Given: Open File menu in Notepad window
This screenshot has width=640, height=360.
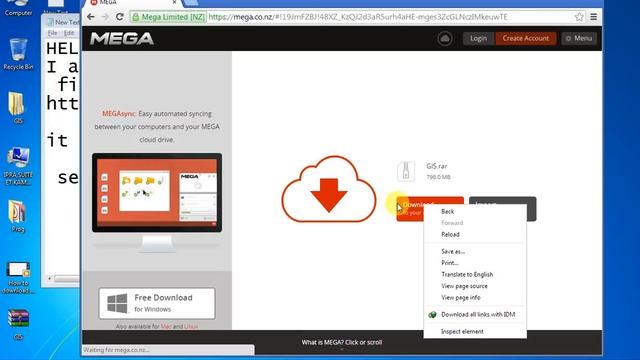Looking at the screenshot, I should (52, 33).
